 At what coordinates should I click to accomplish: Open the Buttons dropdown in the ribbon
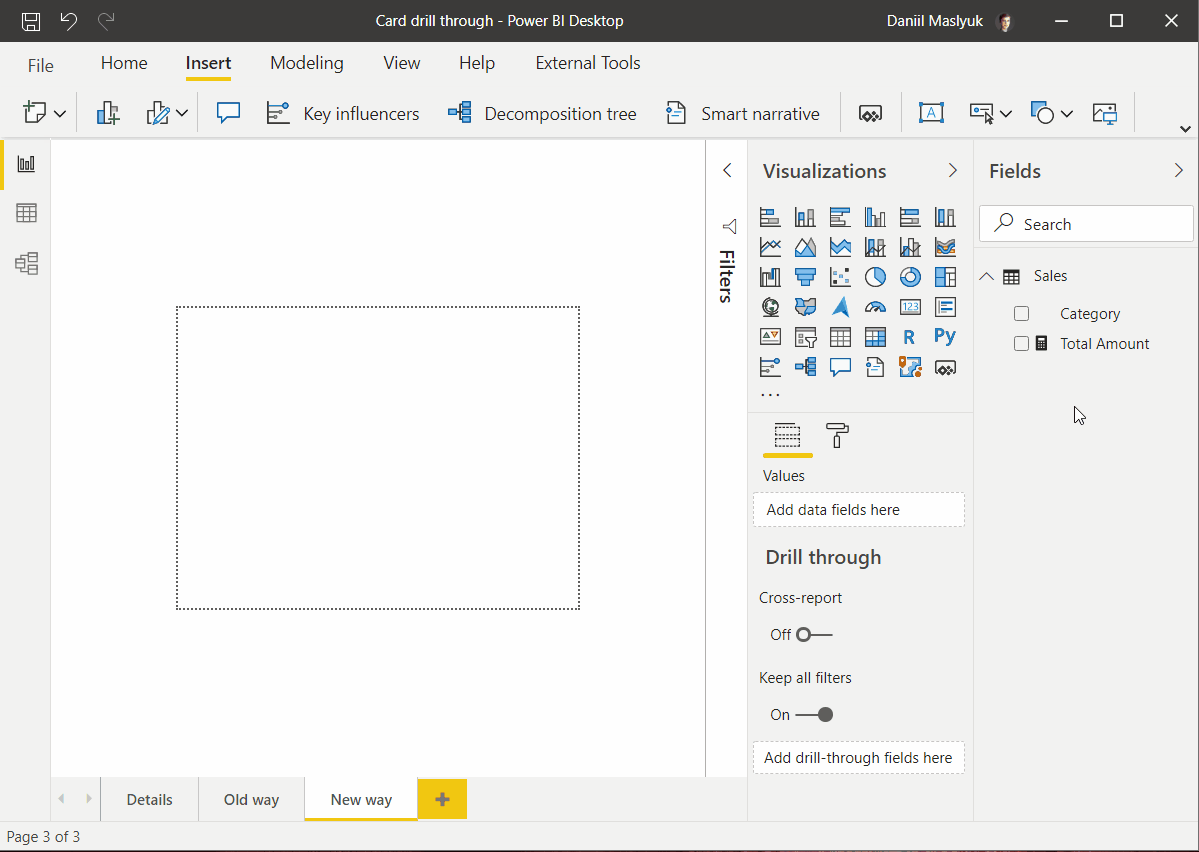coord(1006,114)
